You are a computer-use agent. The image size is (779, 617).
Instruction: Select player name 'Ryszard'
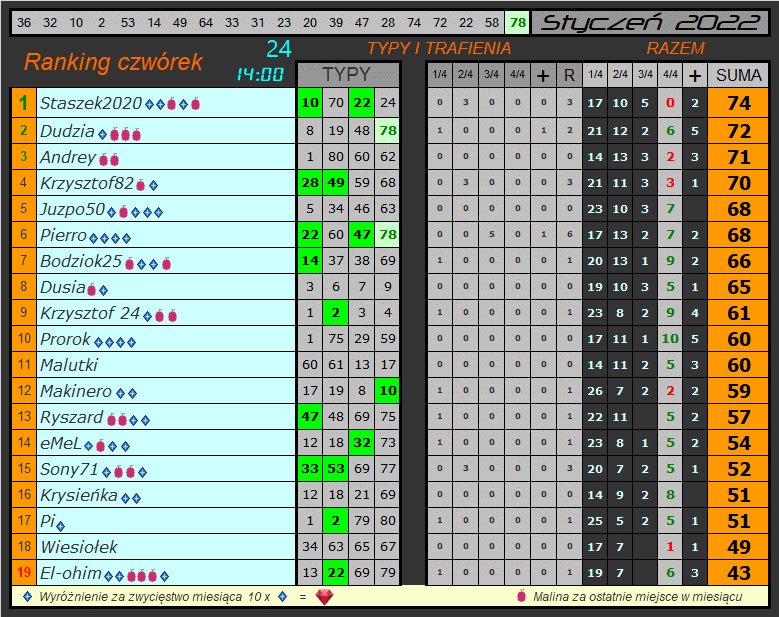tap(72, 417)
